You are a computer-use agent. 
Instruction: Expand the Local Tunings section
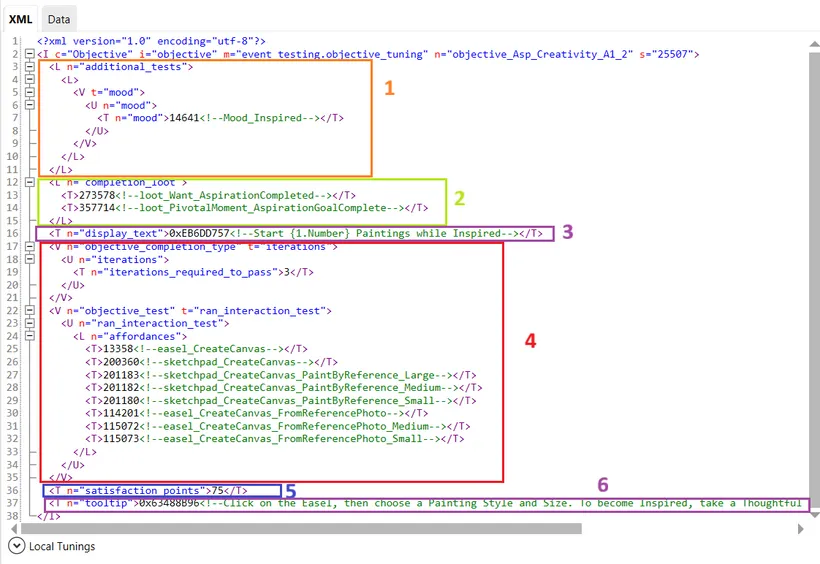(x=16, y=546)
